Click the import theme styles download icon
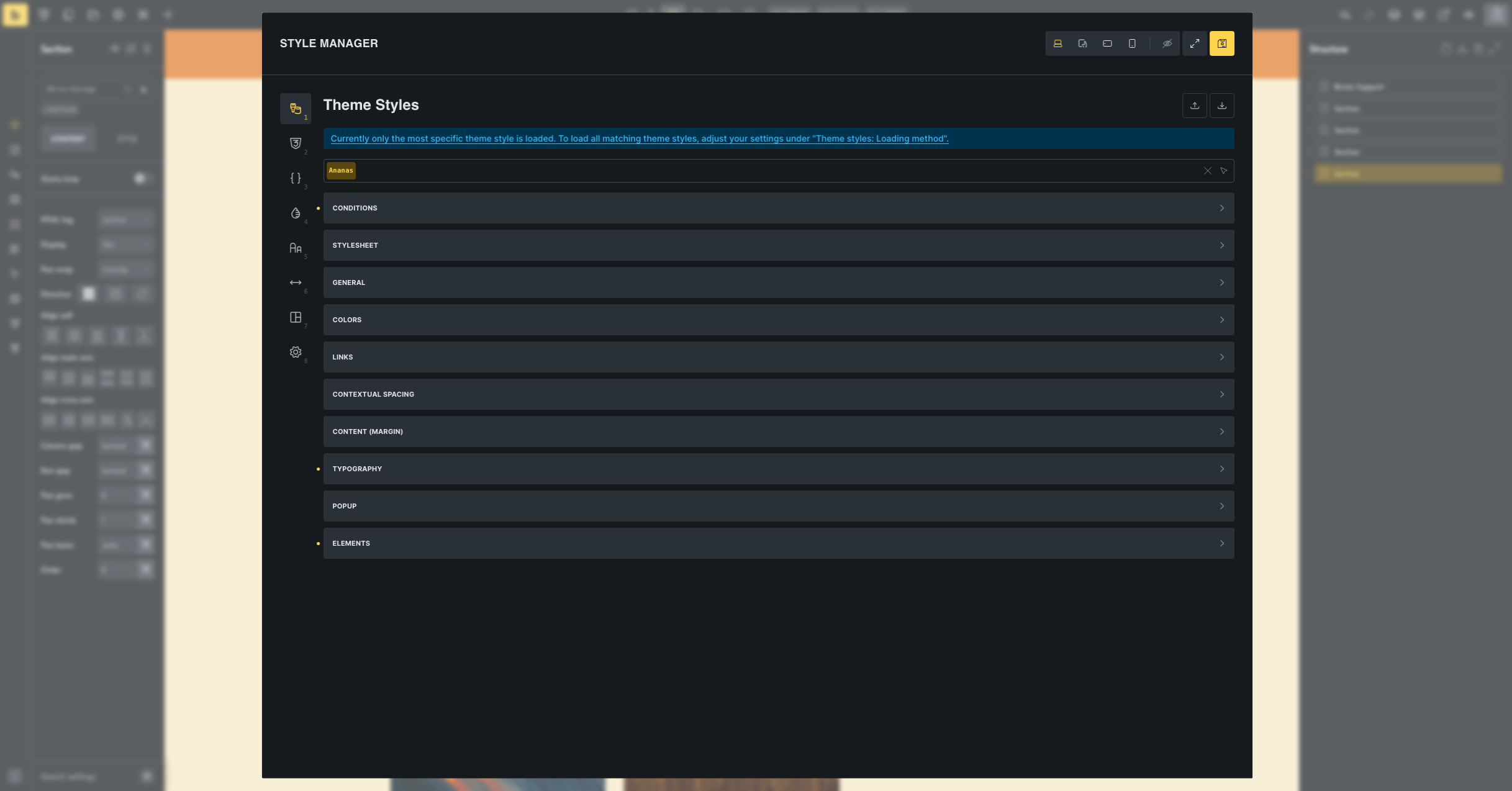This screenshot has height=791, width=1512. 1221,106
